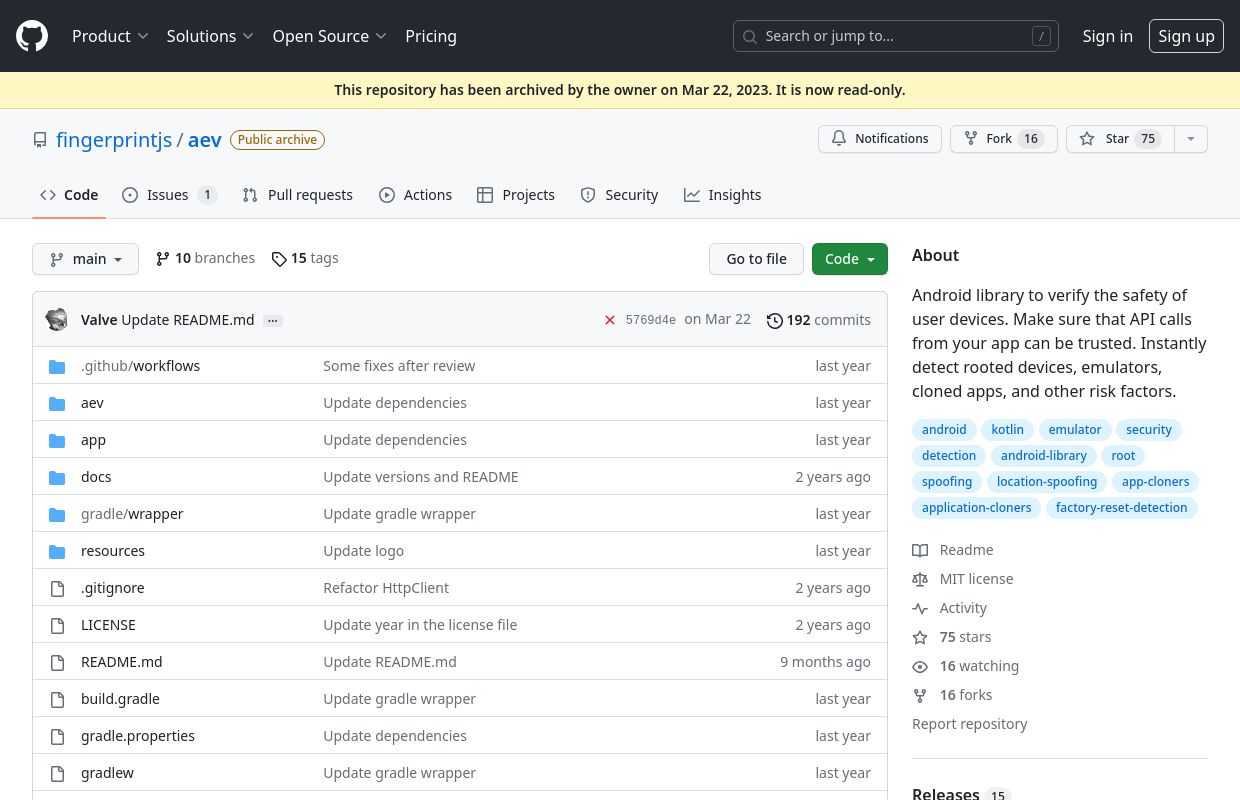Open the Product dropdown menu
Image resolution: width=1240 pixels, height=800 pixels.
pyautogui.click(x=110, y=36)
